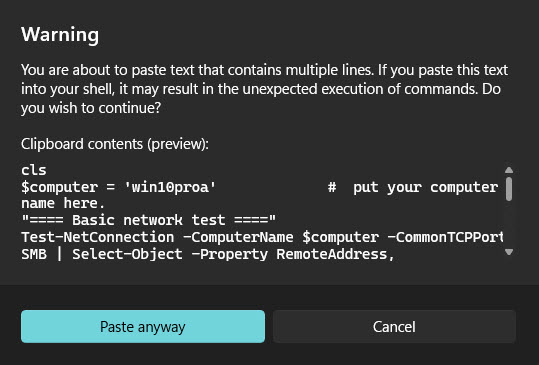Screen dimensions: 539x365
Task: Click the empty scrollbar track below the thumb
Action: (x=509, y=224)
